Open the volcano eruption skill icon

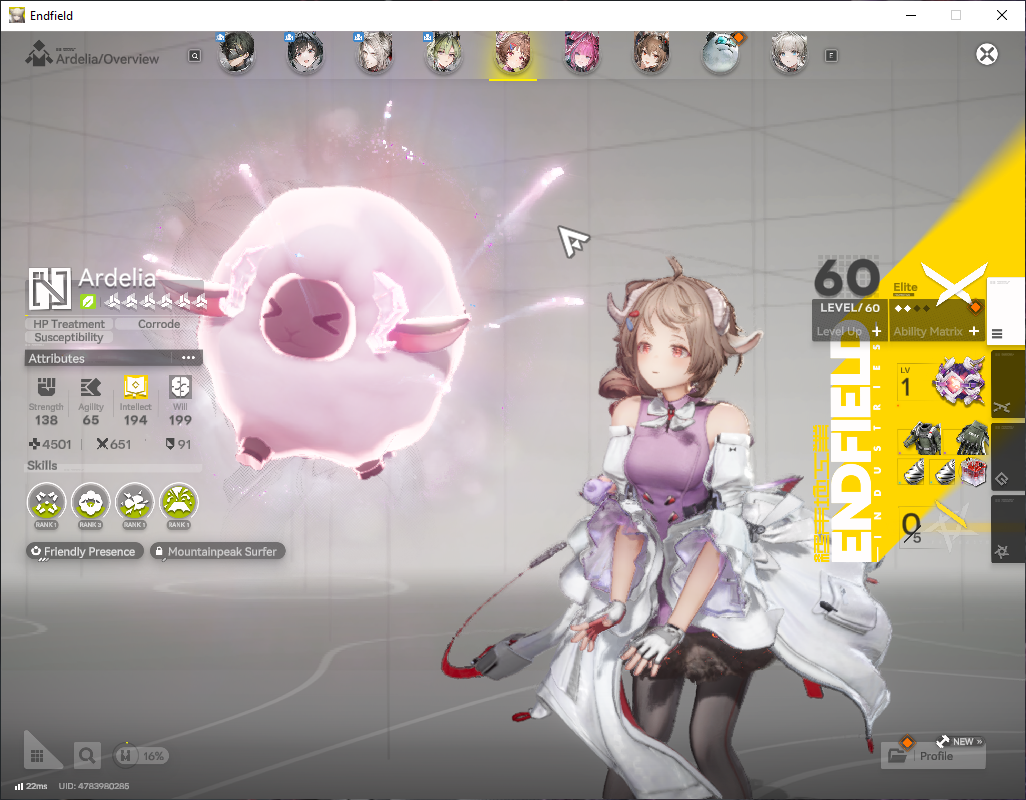coord(179,502)
